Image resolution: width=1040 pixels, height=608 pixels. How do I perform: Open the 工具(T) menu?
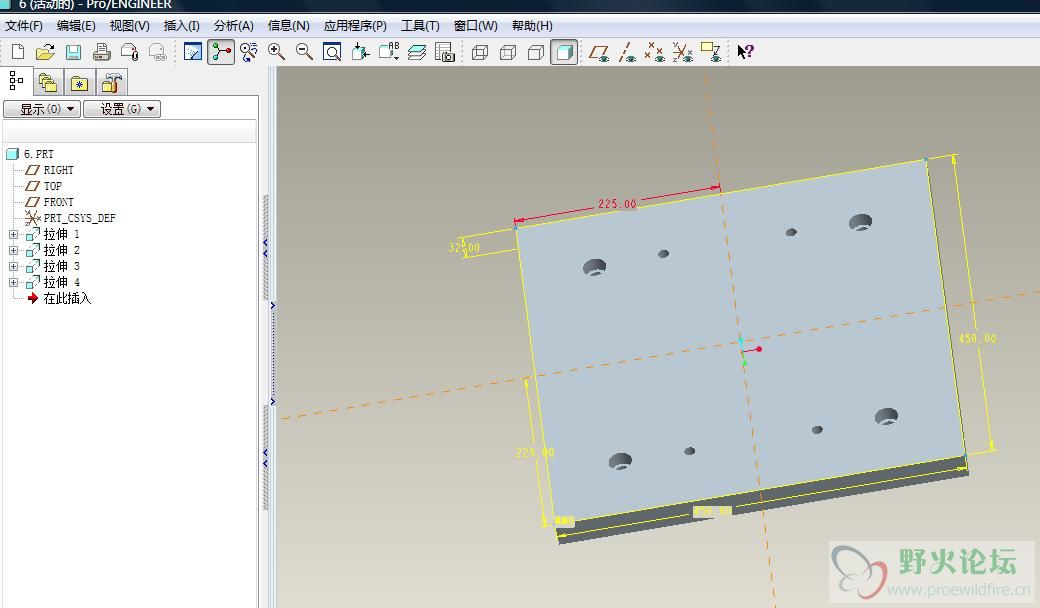[x=420, y=26]
